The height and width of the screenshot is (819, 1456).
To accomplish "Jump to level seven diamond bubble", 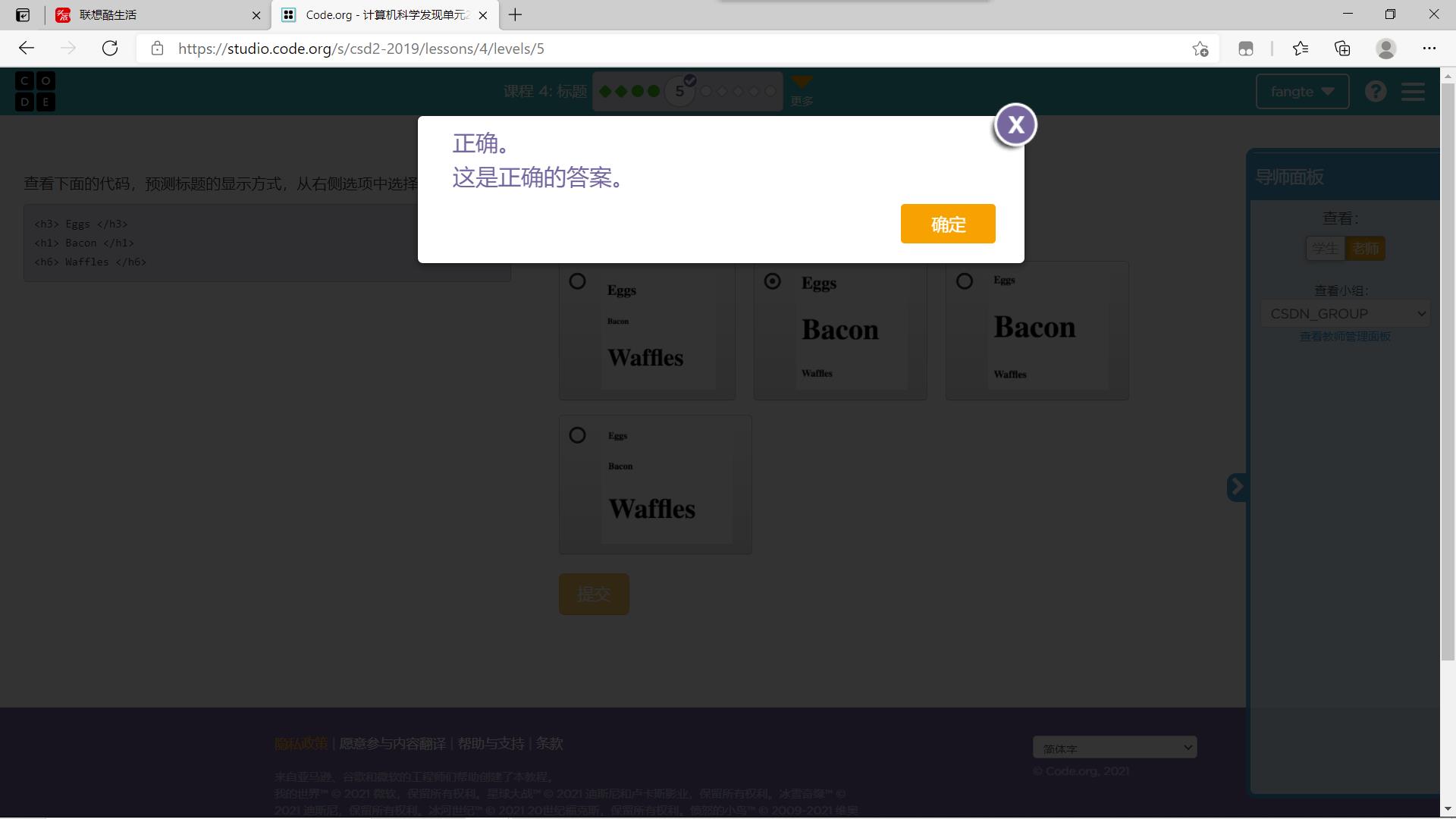I will (x=722, y=91).
